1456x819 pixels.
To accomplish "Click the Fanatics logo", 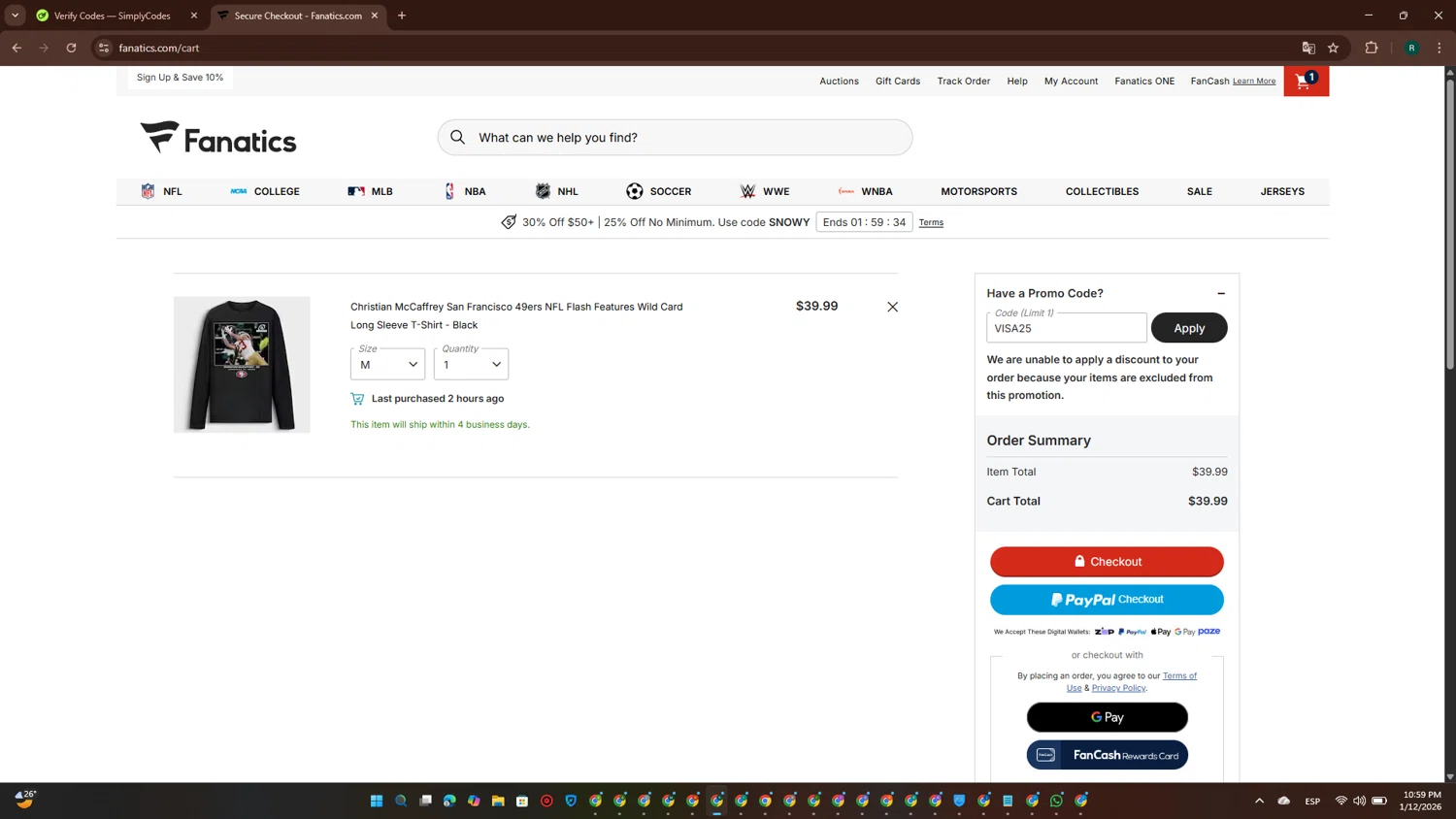I will 218,138.
